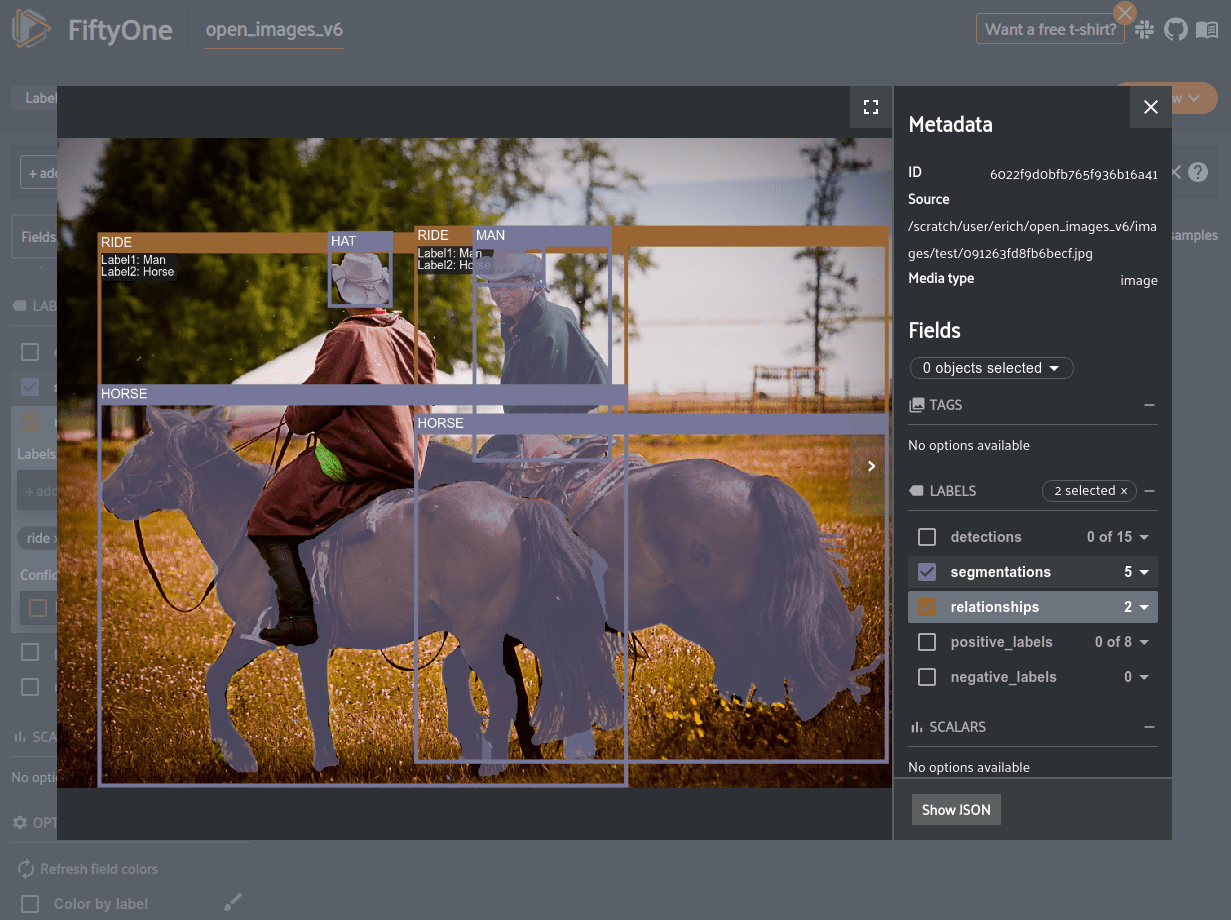Open the '0 objects selected' dropdown
Viewport: 1231px width, 920px height.
(x=991, y=368)
